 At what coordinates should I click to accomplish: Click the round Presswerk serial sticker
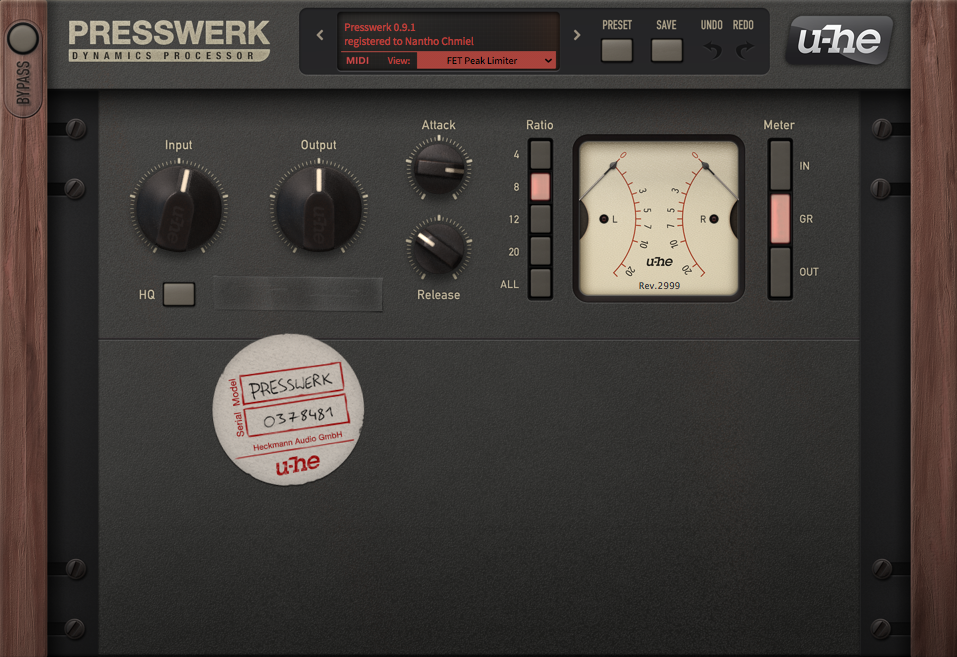pos(289,408)
